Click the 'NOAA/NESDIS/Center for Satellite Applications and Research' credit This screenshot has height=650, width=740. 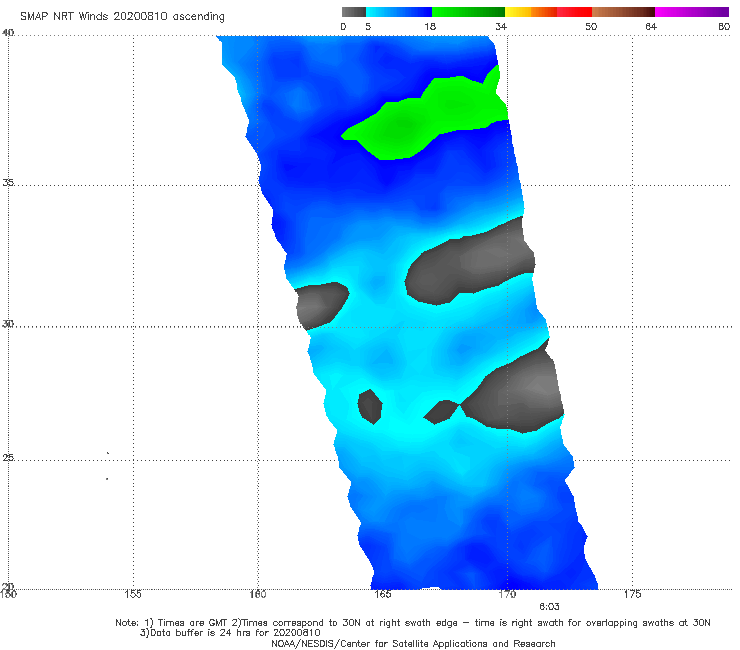pyautogui.click(x=413, y=643)
